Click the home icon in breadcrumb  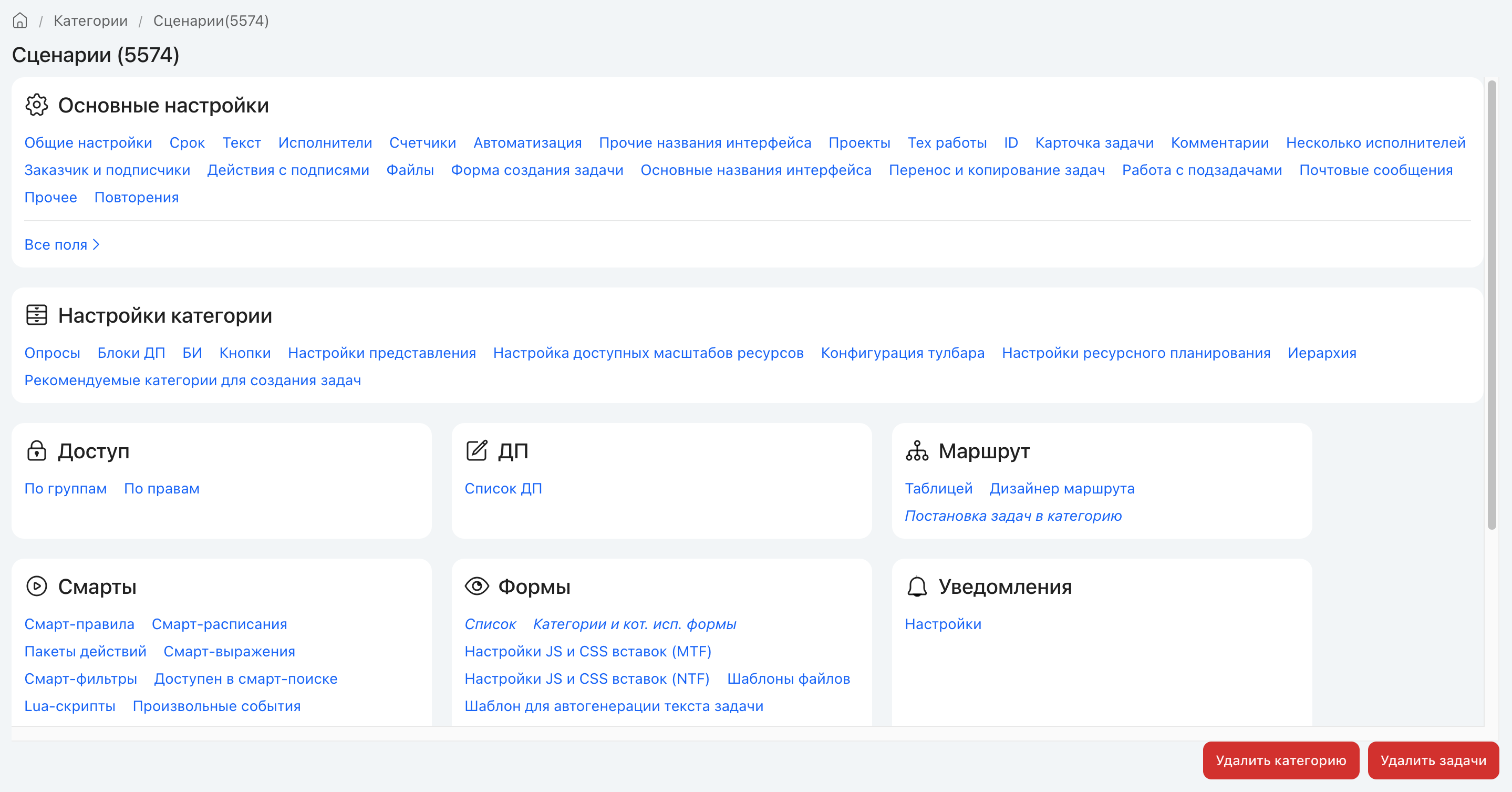click(20, 20)
